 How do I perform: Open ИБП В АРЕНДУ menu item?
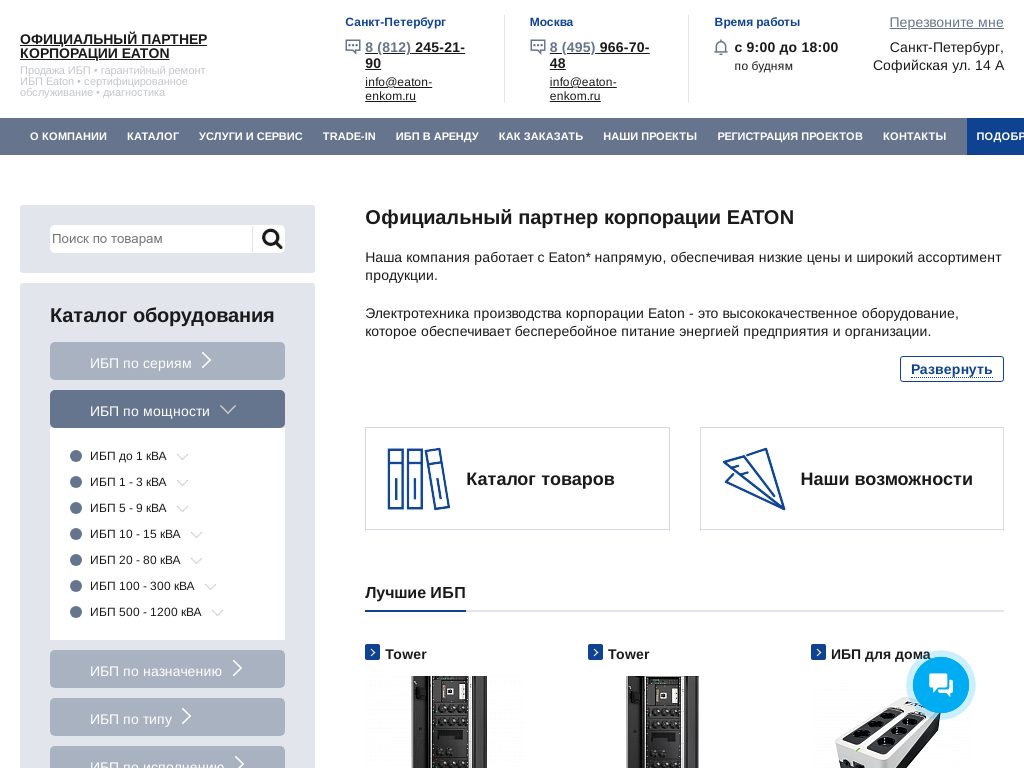tap(437, 136)
